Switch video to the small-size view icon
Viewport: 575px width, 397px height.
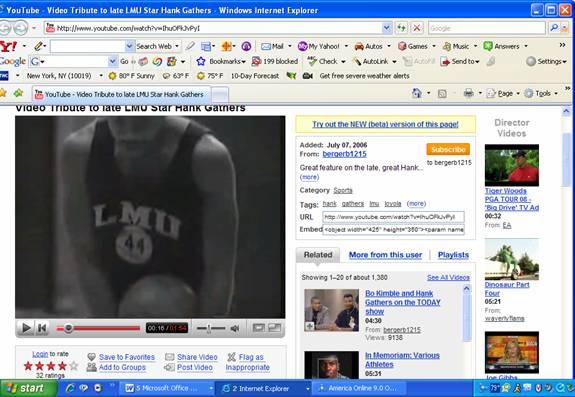coord(259,328)
